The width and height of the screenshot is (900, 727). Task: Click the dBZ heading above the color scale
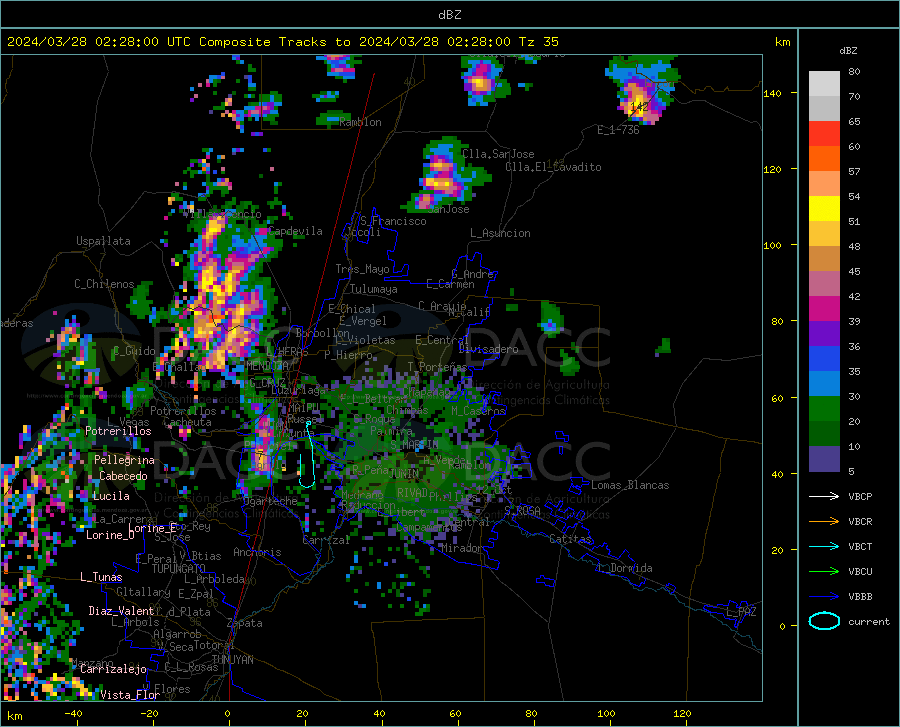(x=848, y=50)
